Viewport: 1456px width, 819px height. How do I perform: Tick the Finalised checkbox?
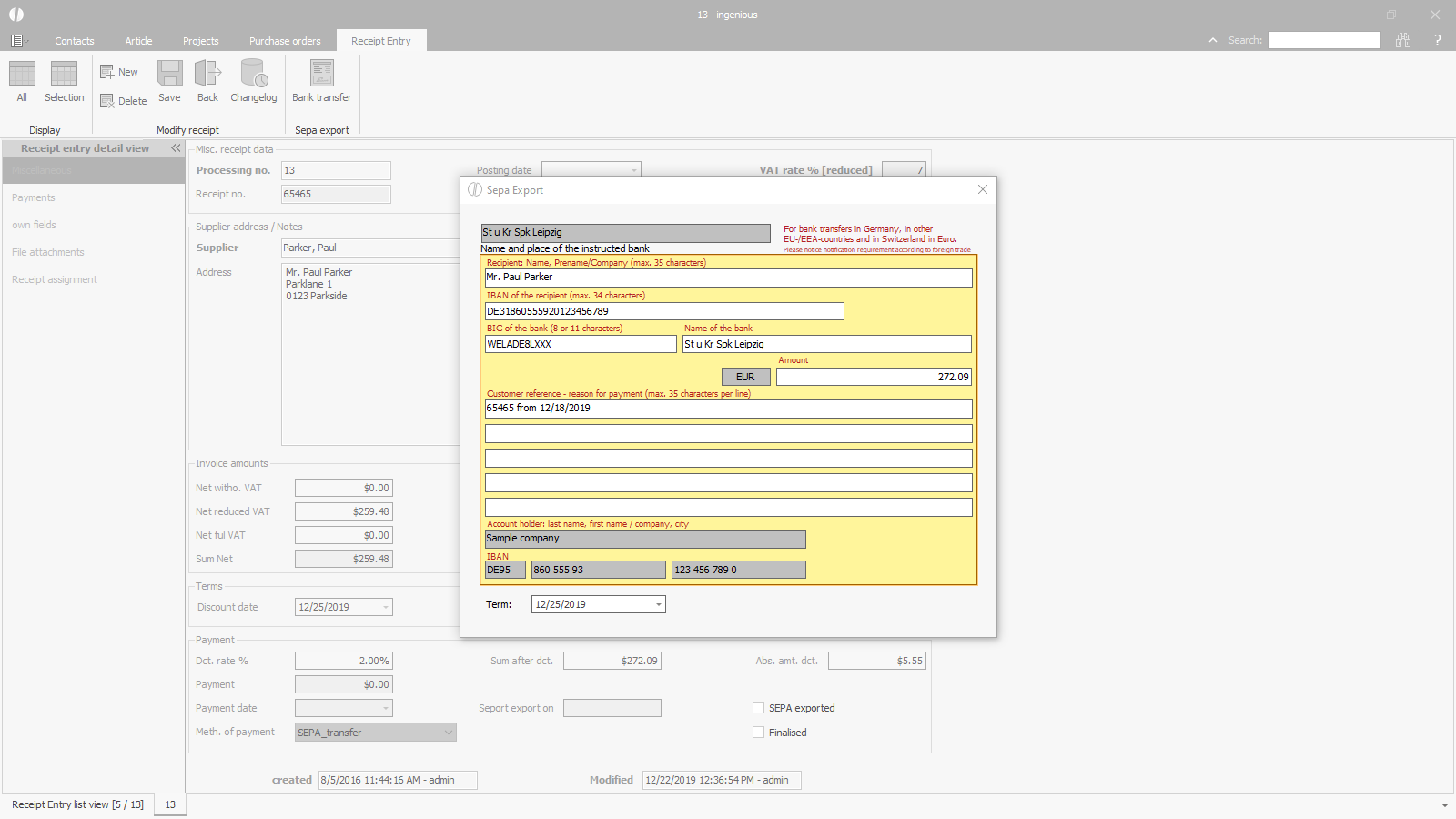point(758,733)
